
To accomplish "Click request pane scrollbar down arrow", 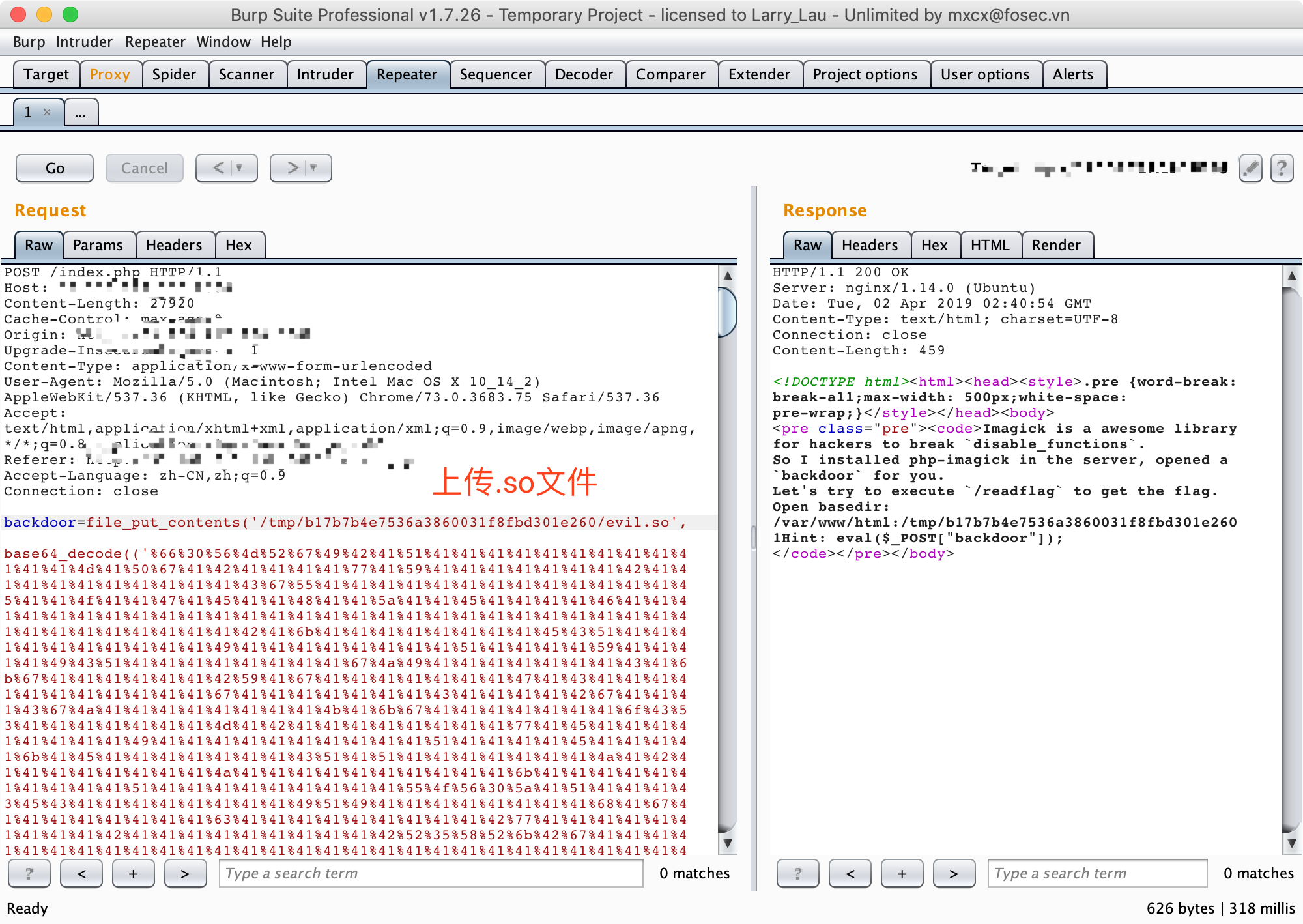I will coord(728,843).
